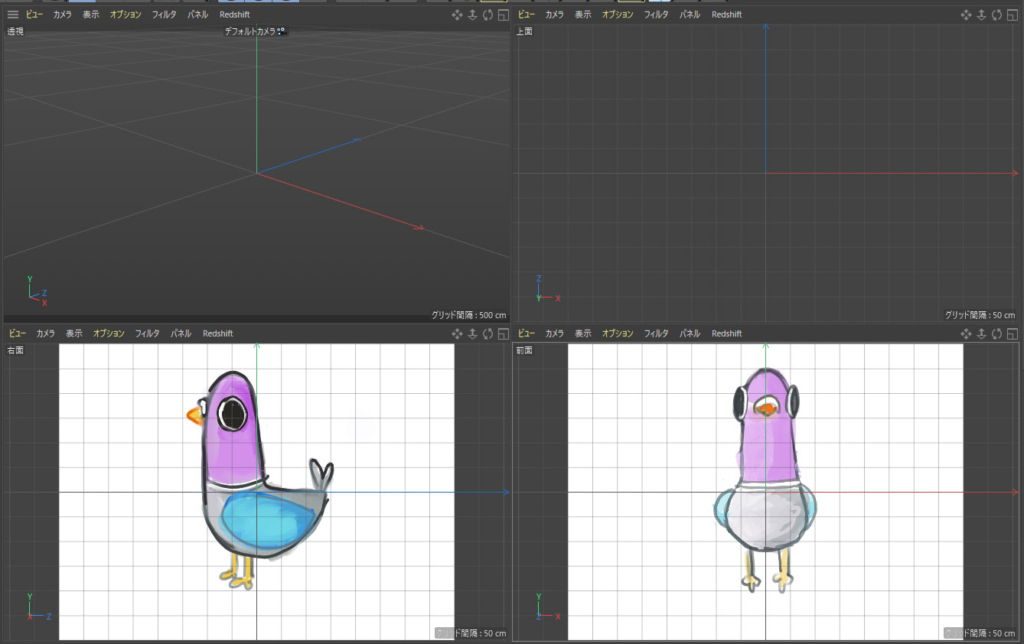The height and width of the screenshot is (644, 1024).
Task: Open フィルタ menu in the right viewport
Action: [147, 333]
